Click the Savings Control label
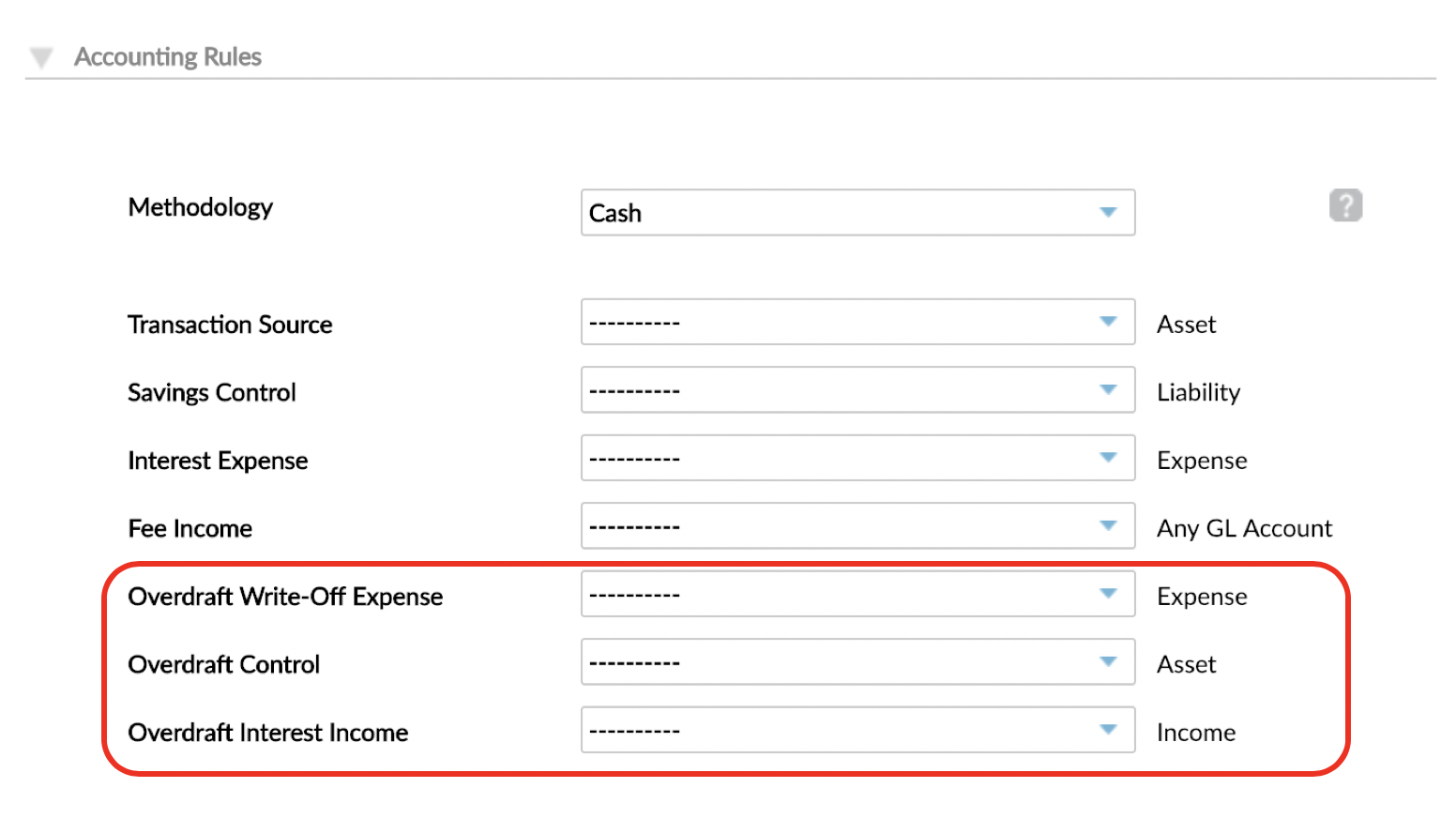1456x818 pixels. click(x=212, y=392)
